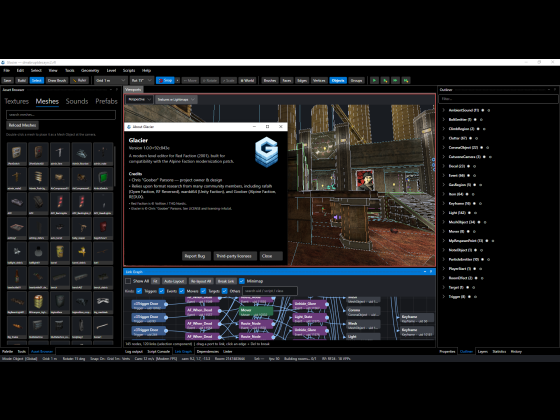The width and height of the screenshot is (560, 420).
Task: Open the Perspective view dropdown
Action: [139, 99]
